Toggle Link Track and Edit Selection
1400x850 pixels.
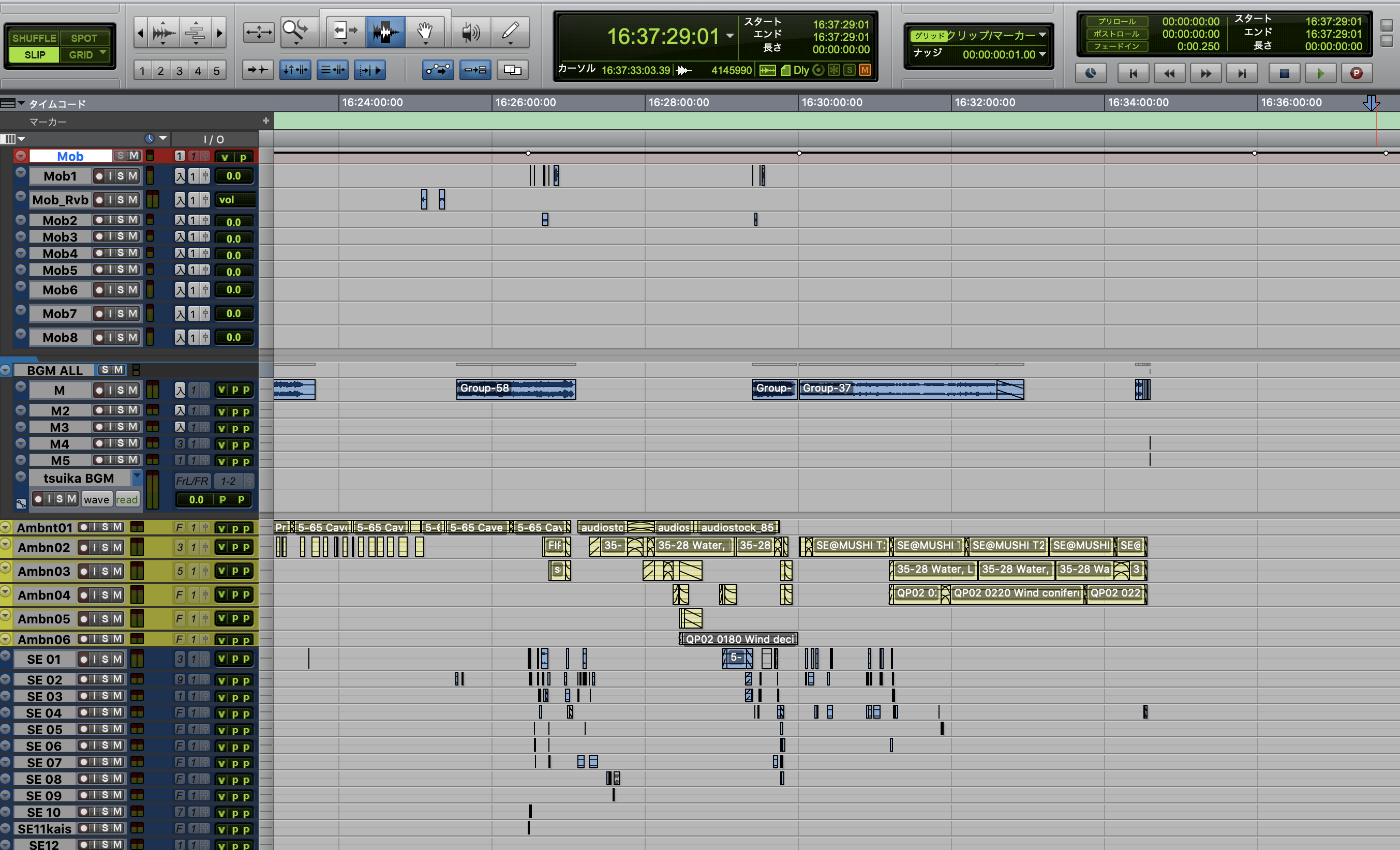point(332,70)
